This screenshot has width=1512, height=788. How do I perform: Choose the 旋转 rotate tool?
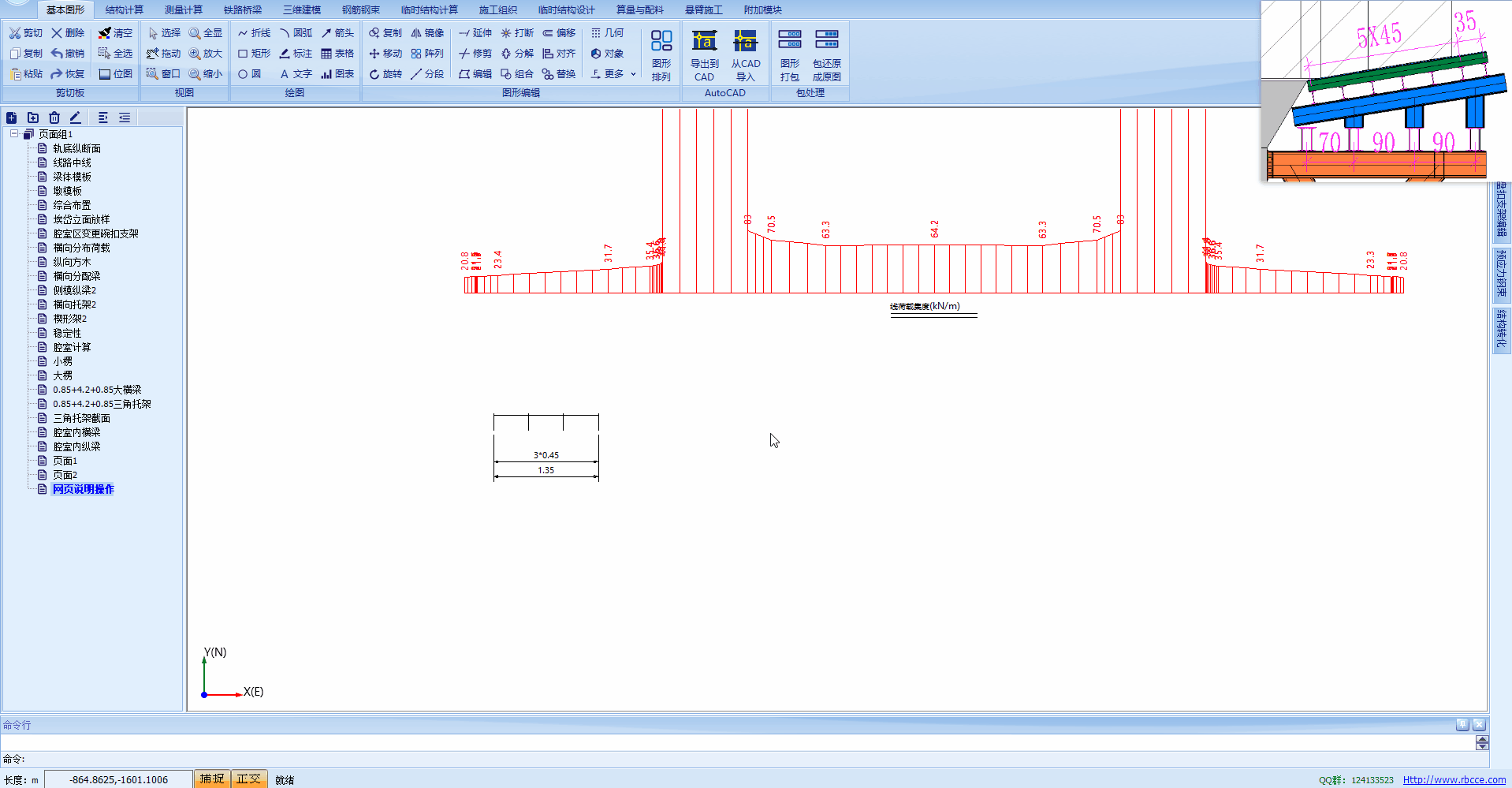385,74
